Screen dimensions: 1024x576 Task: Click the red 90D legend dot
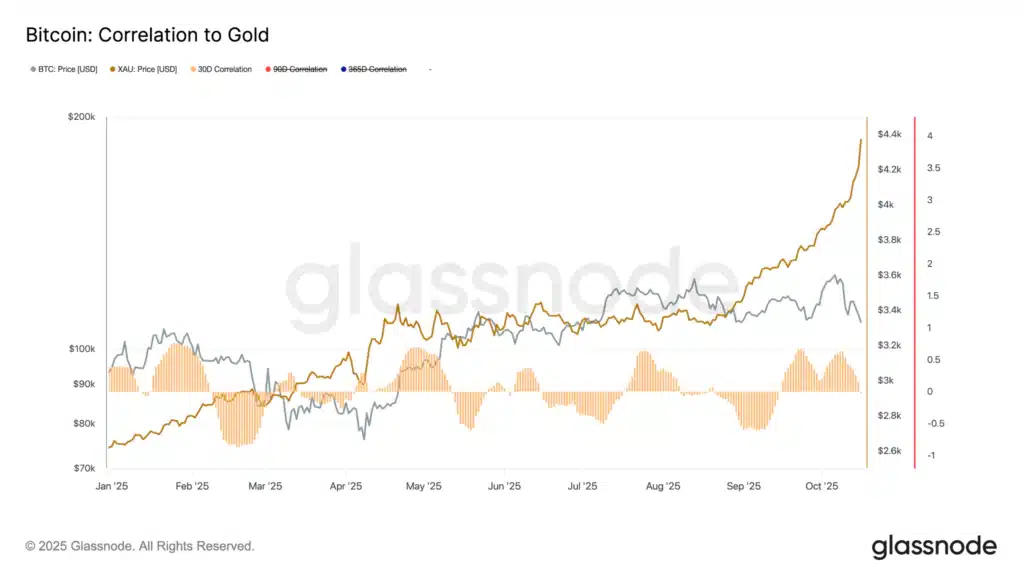(267, 69)
